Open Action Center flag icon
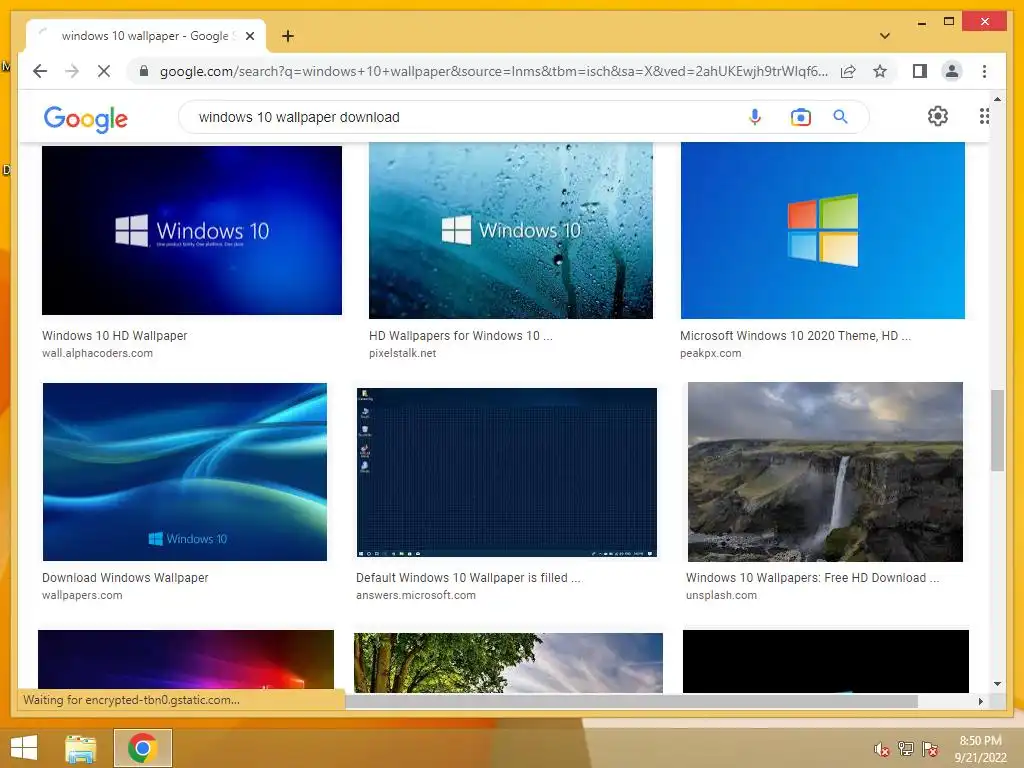The width and height of the screenshot is (1024, 768). 930,748
